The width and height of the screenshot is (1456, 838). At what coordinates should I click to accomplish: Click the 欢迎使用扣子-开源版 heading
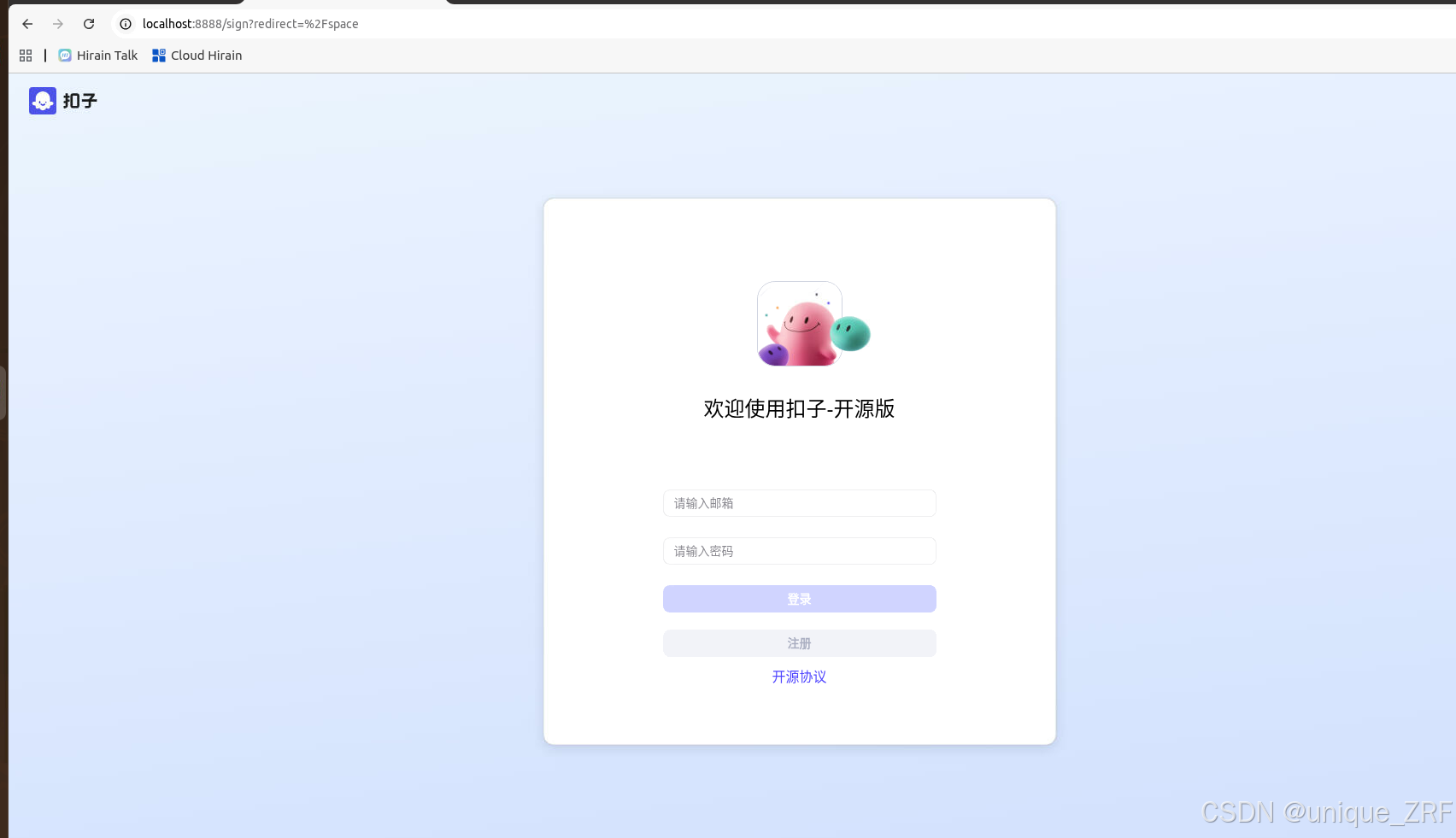pyautogui.click(x=799, y=409)
